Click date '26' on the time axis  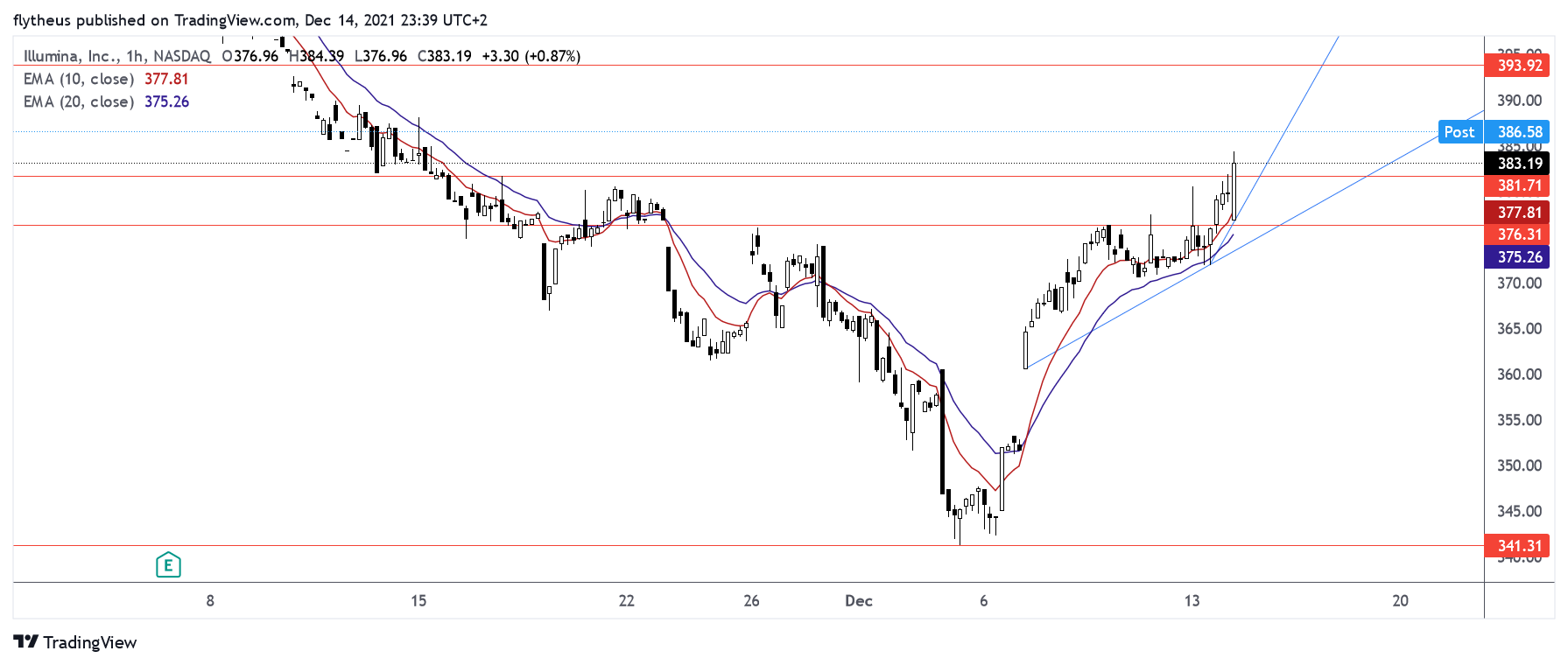point(751,600)
